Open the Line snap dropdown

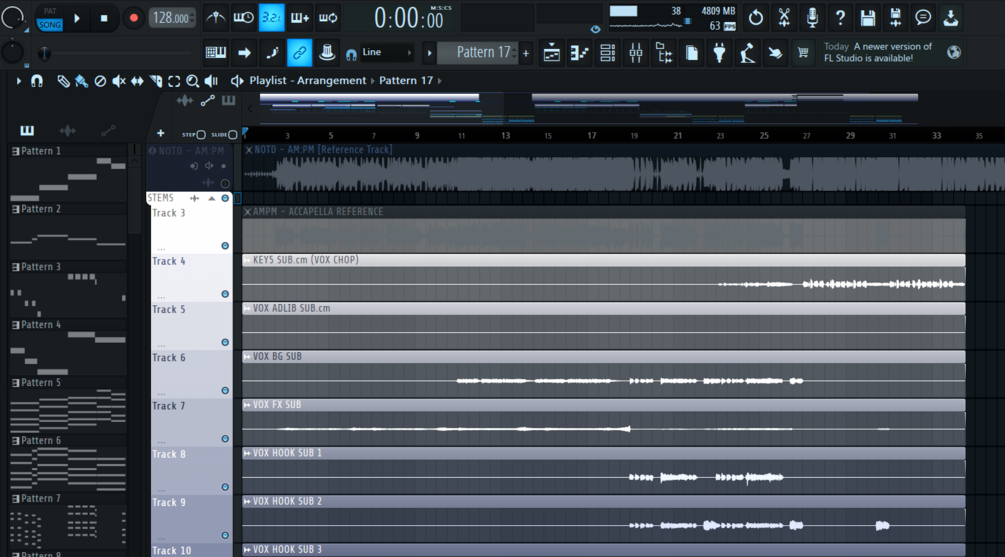point(386,53)
